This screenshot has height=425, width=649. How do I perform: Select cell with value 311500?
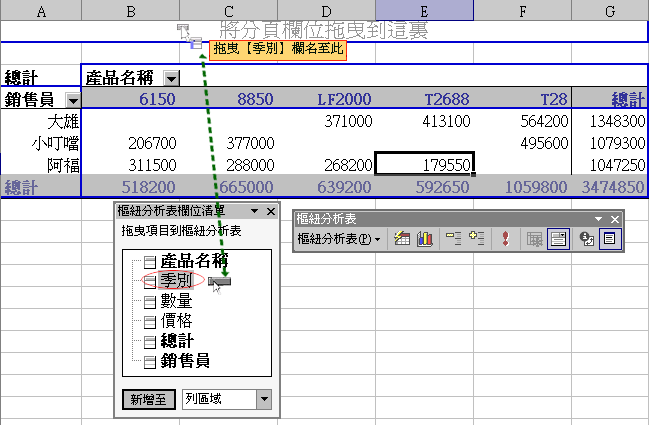131,165
